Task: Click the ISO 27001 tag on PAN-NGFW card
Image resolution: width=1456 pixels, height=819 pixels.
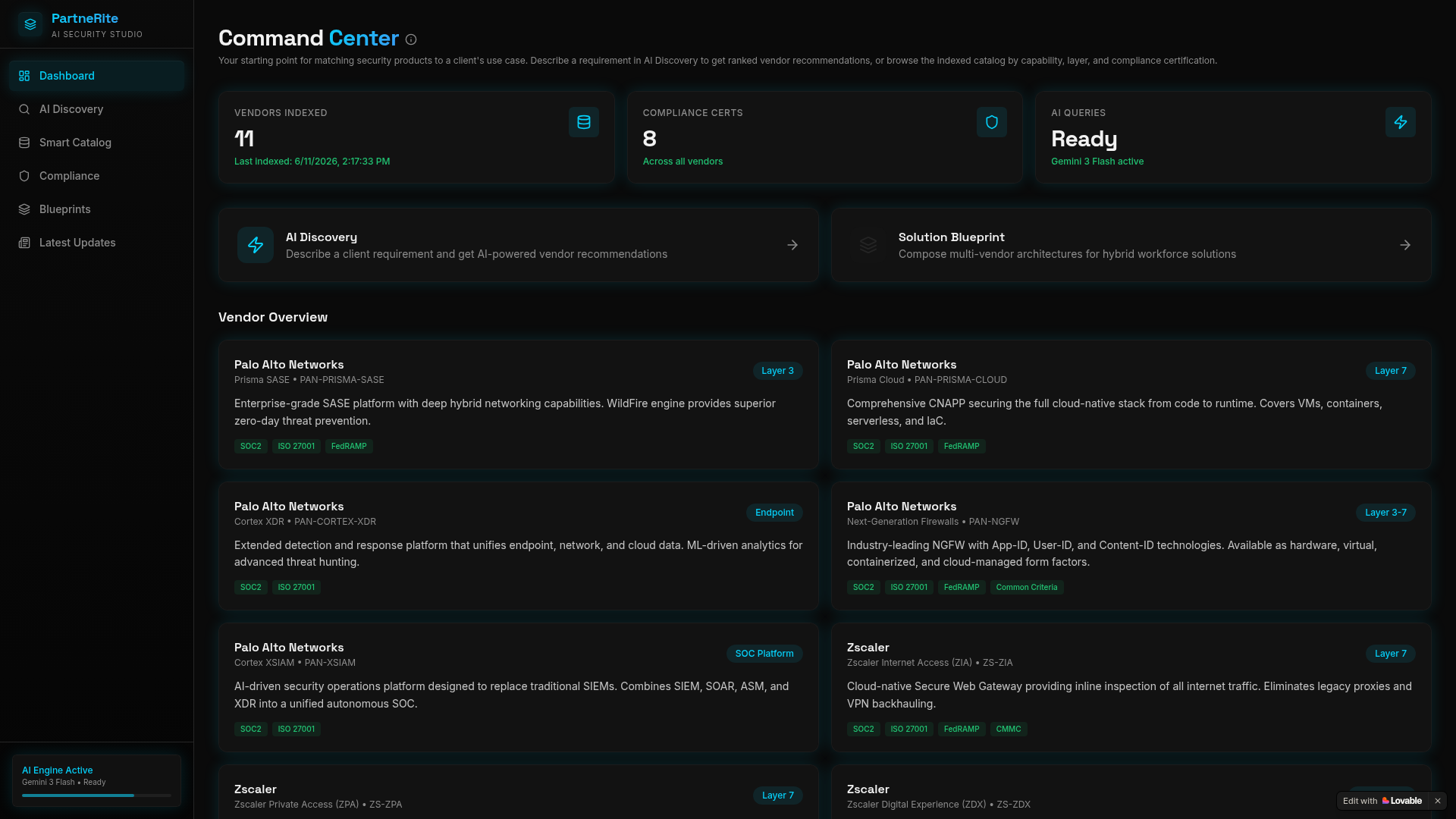Action: point(909,588)
